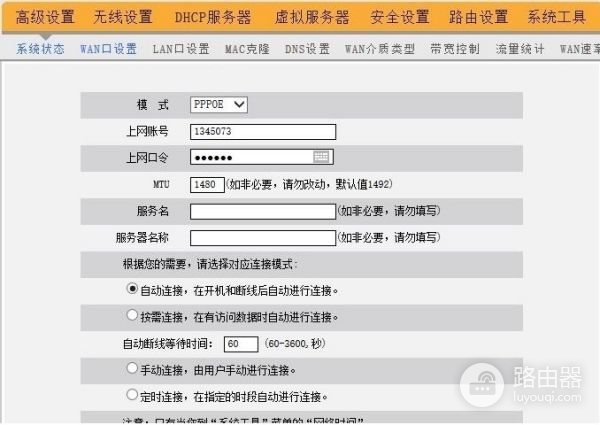Open the virtual keyboard icon in password field

[x=321, y=157]
